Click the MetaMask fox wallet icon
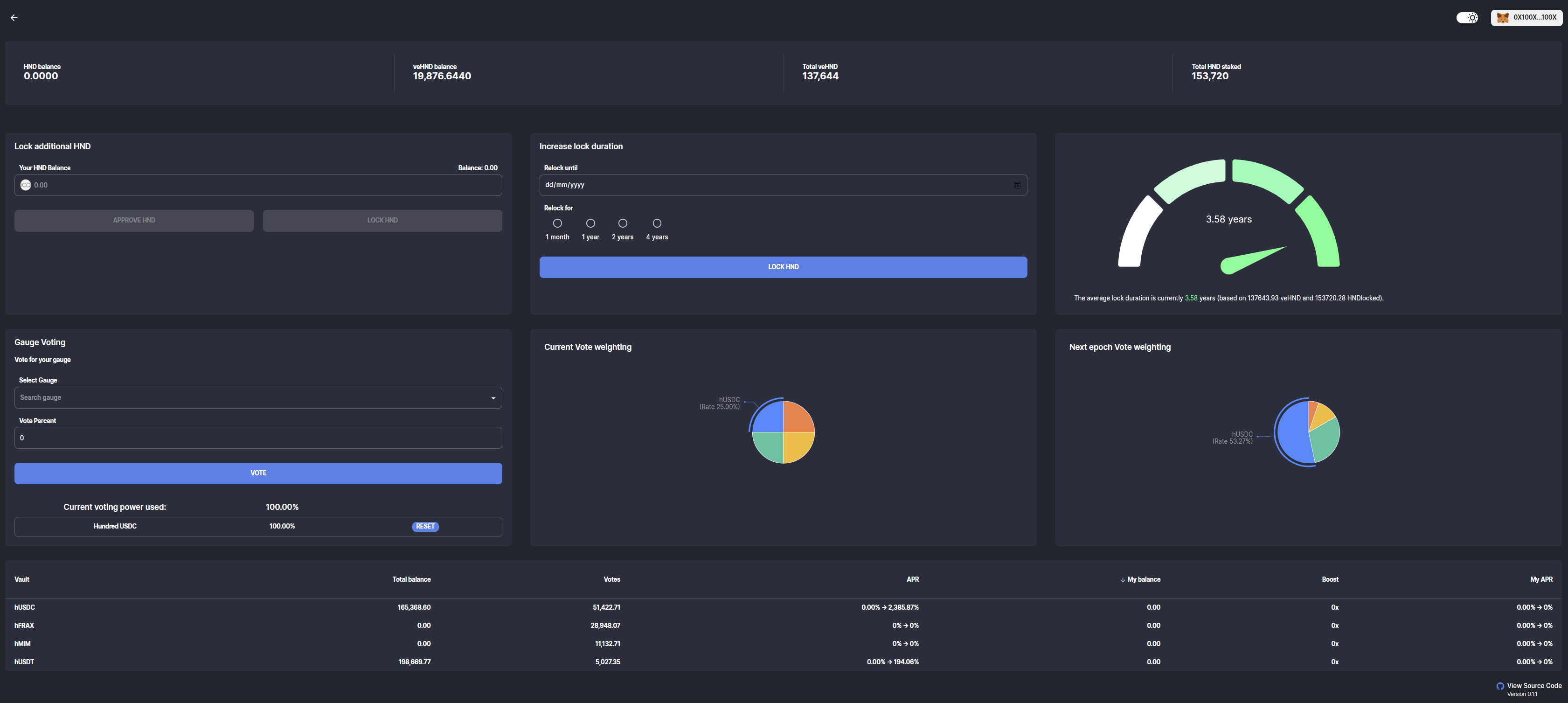1568x703 pixels. (x=1502, y=18)
